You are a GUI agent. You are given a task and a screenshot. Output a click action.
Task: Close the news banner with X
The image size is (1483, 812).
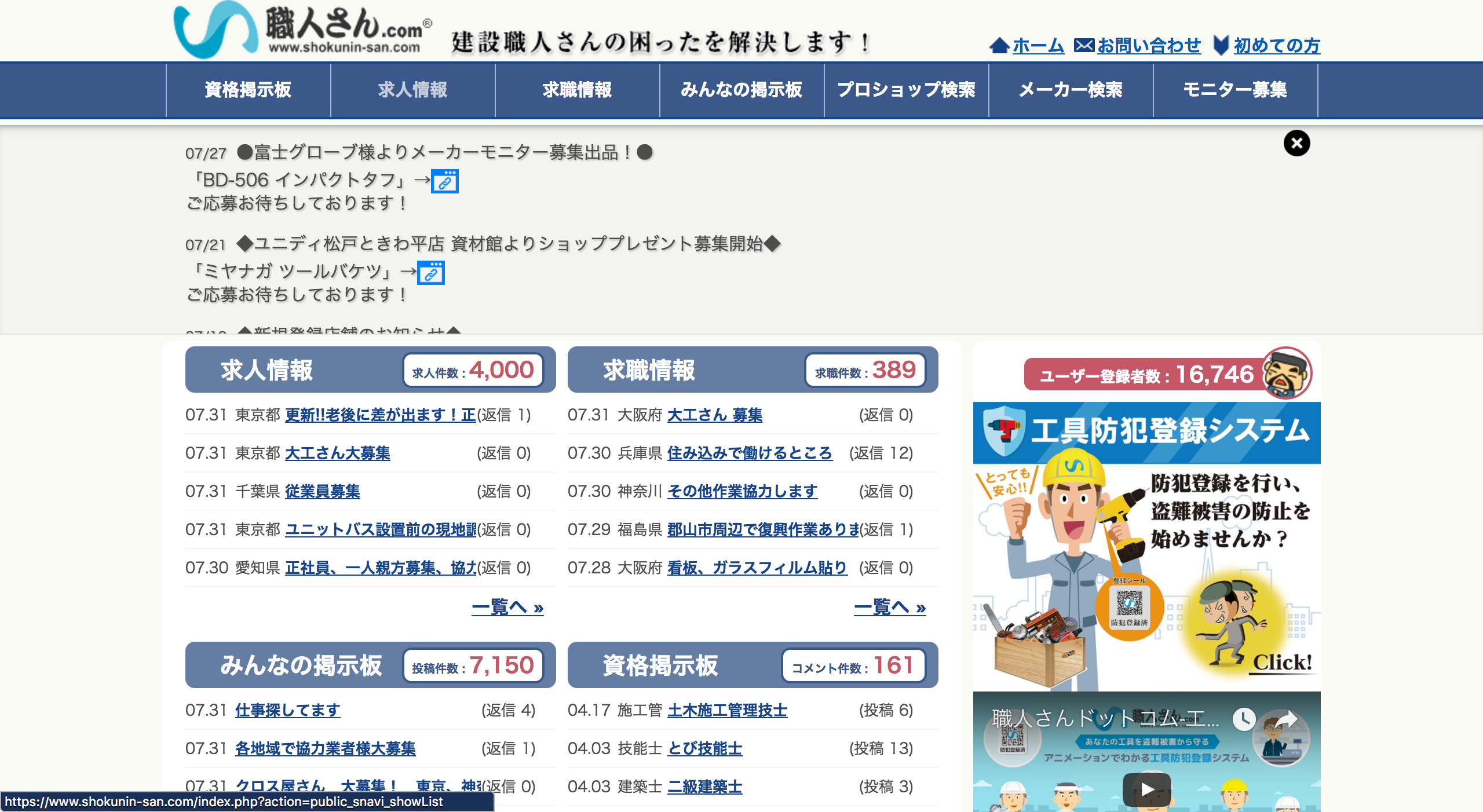pos(1296,143)
